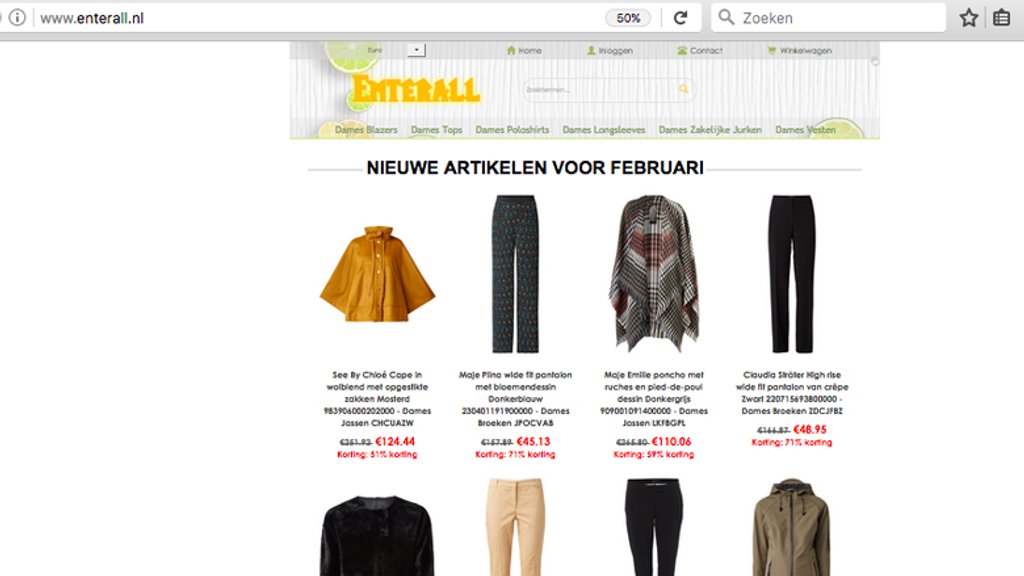Show site information via the info icon

[x=17, y=18]
